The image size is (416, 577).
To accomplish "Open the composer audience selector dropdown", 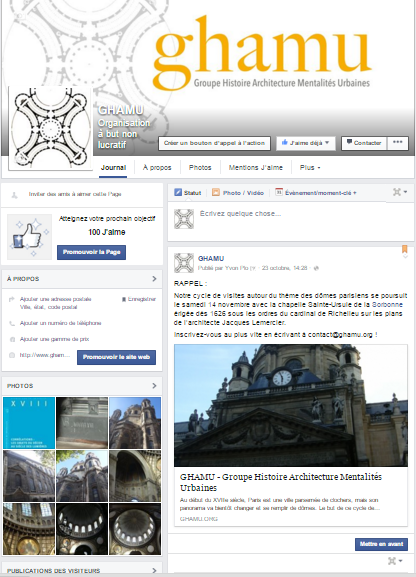I will 400,192.
